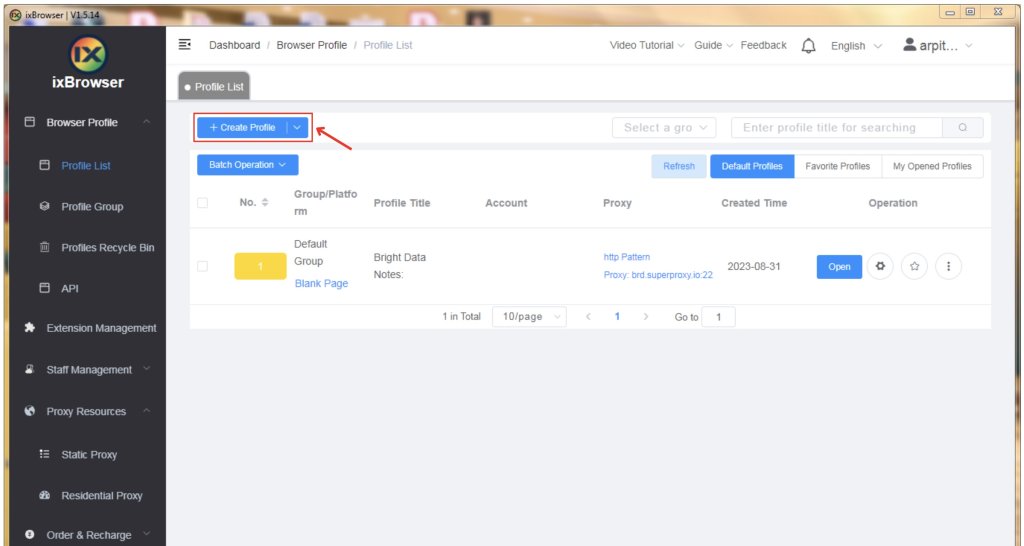Click the search magnifier icon
This screenshot has width=1024, height=546.
coord(963,128)
